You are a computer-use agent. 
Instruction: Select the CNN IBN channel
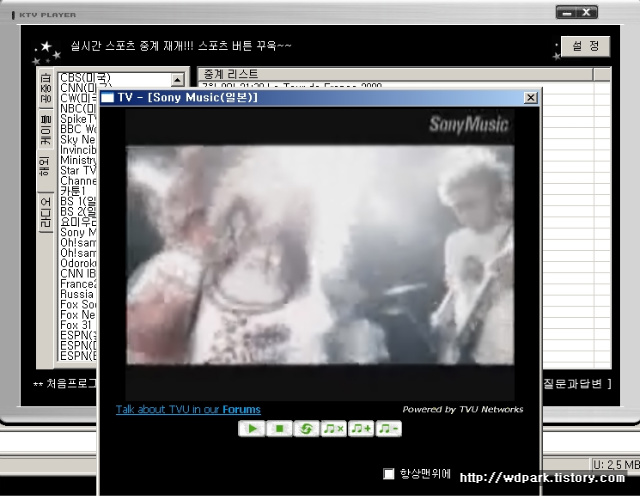pos(78,274)
